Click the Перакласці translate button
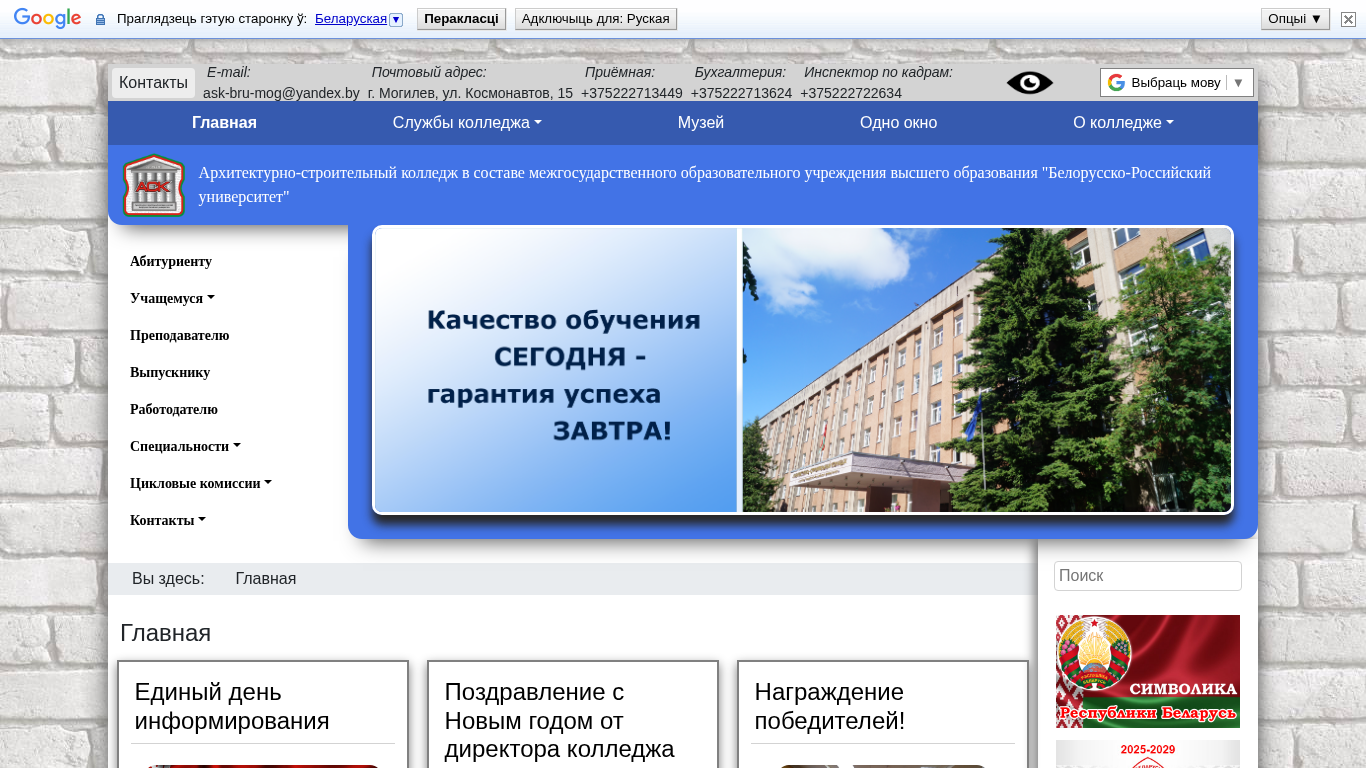Viewport: 1366px width, 768px height. [x=461, y=19]
